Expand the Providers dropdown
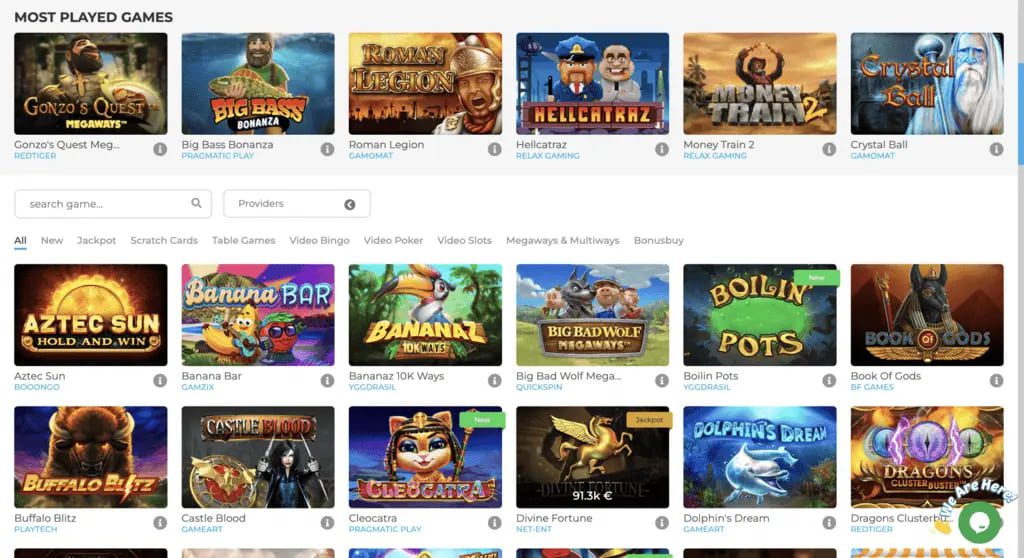This screenshot has height=558, width=1024. coord(296,204)
